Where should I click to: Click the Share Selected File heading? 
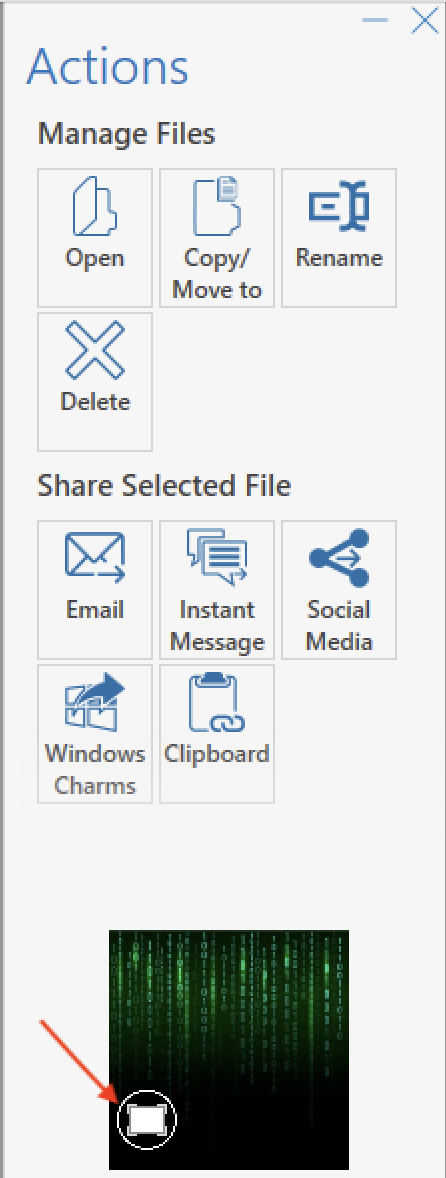(164, 486)
